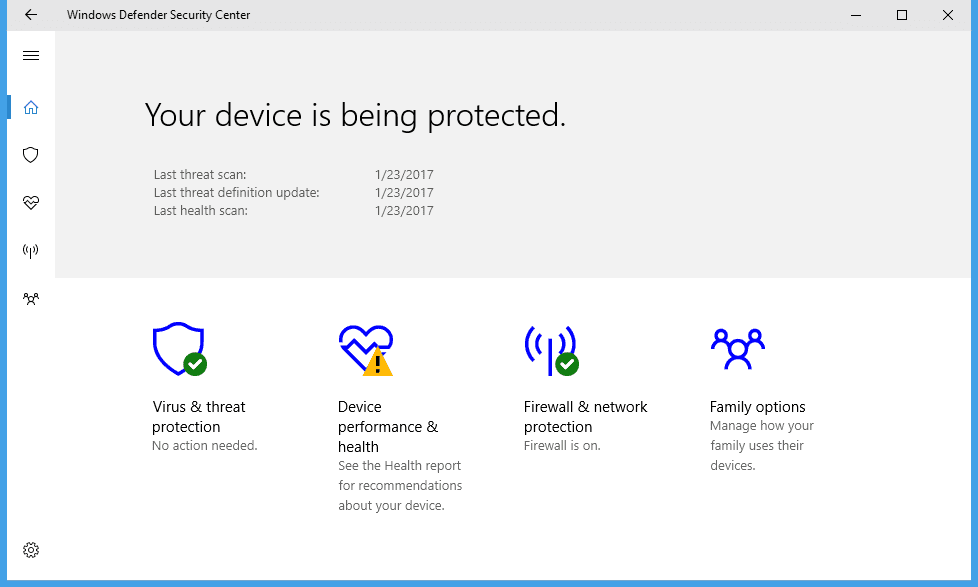Select the family group icon above Family options

point(737,350)
